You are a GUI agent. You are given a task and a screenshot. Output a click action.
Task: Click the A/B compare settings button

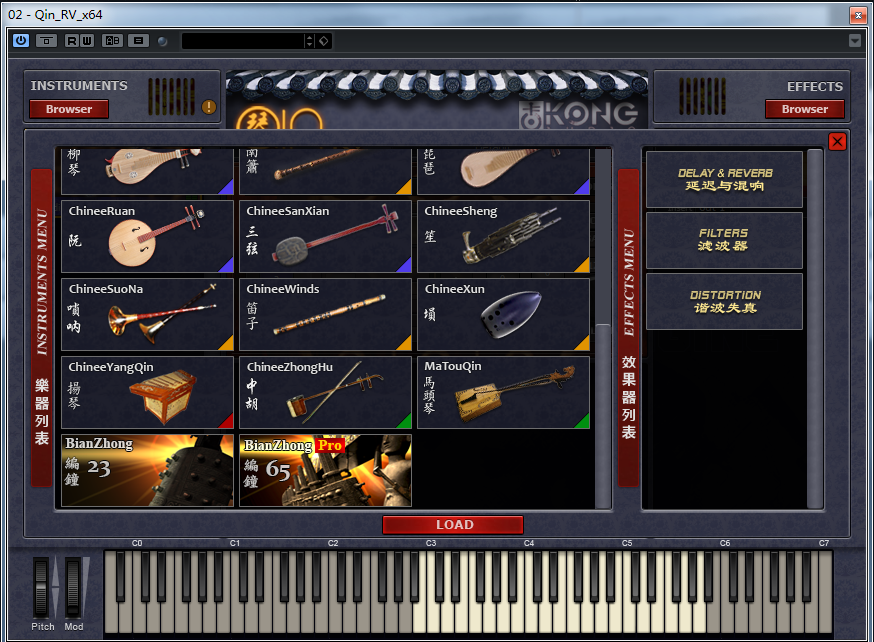coord(112,40)
